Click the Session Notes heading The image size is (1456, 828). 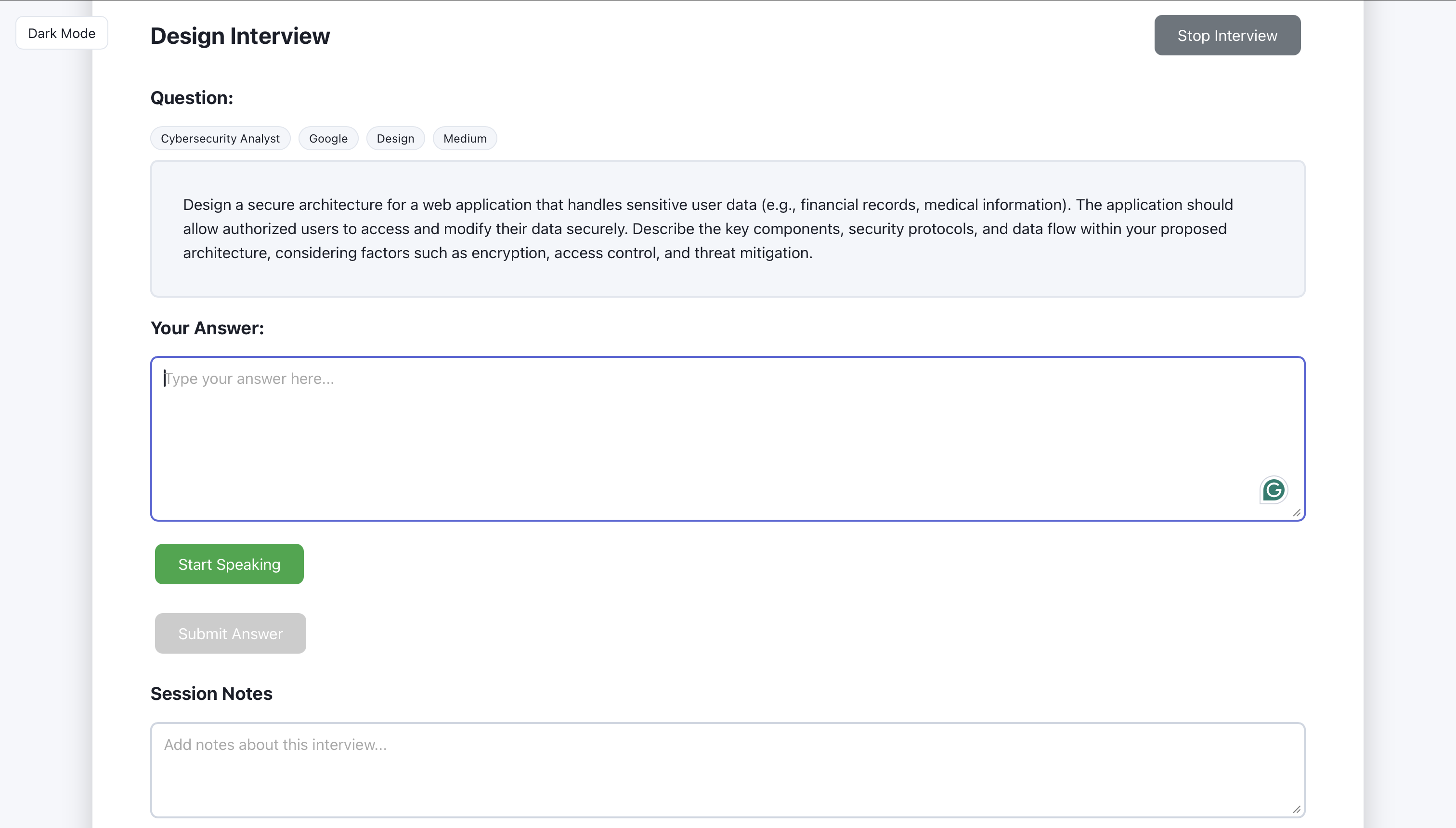pyautogui.click(x=211, y=694)
